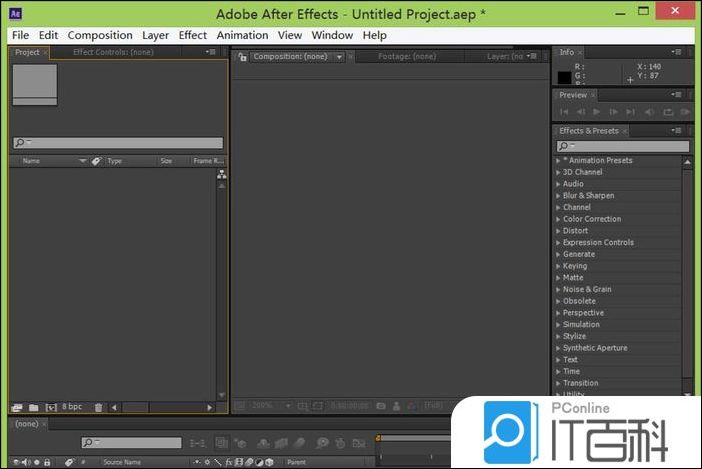702x469 pixels.
Task: Open the Composition (none) viewer dropdown
Action: point(339,57)
